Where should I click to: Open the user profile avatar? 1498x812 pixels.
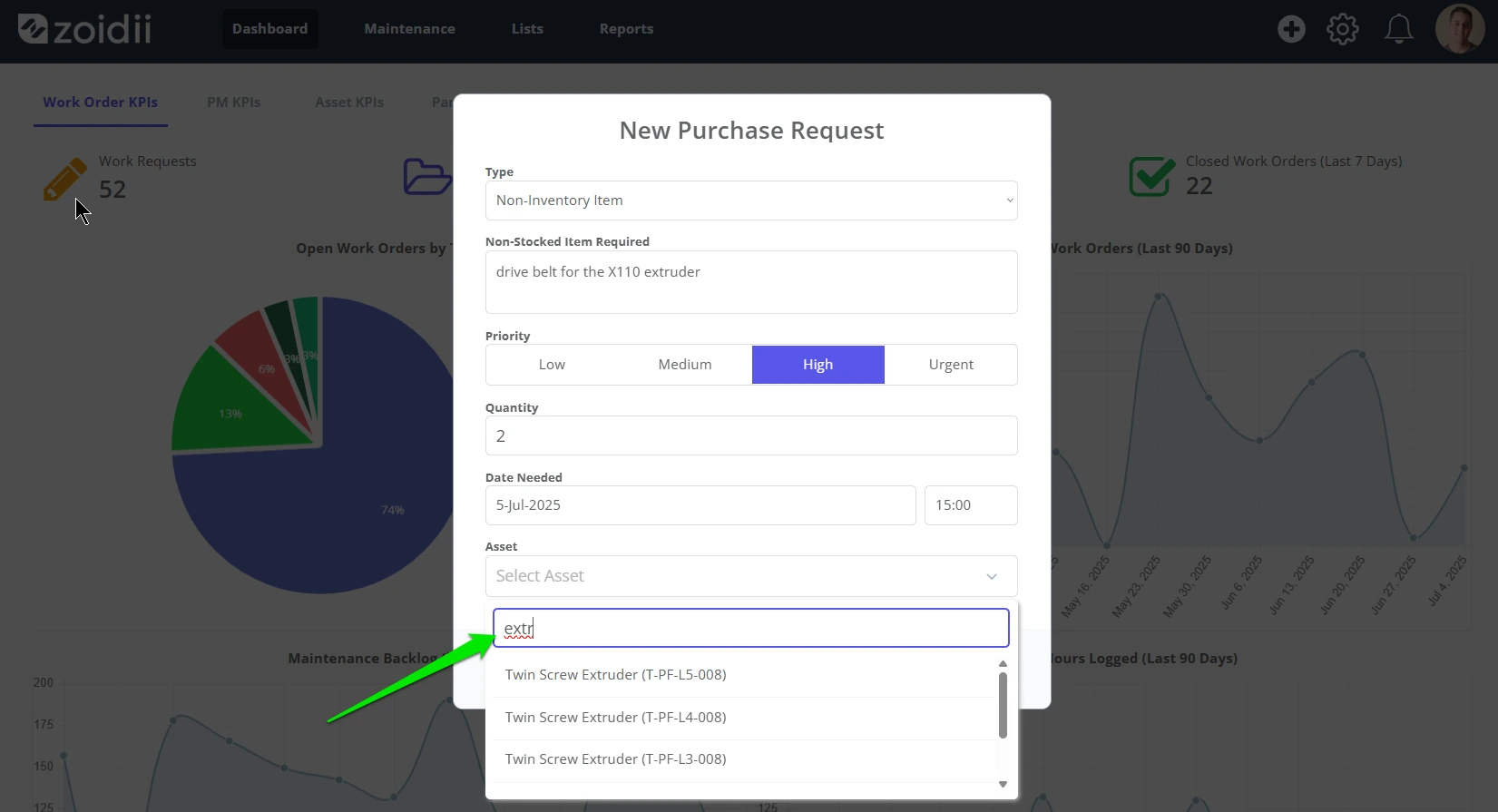(1460, 29)
